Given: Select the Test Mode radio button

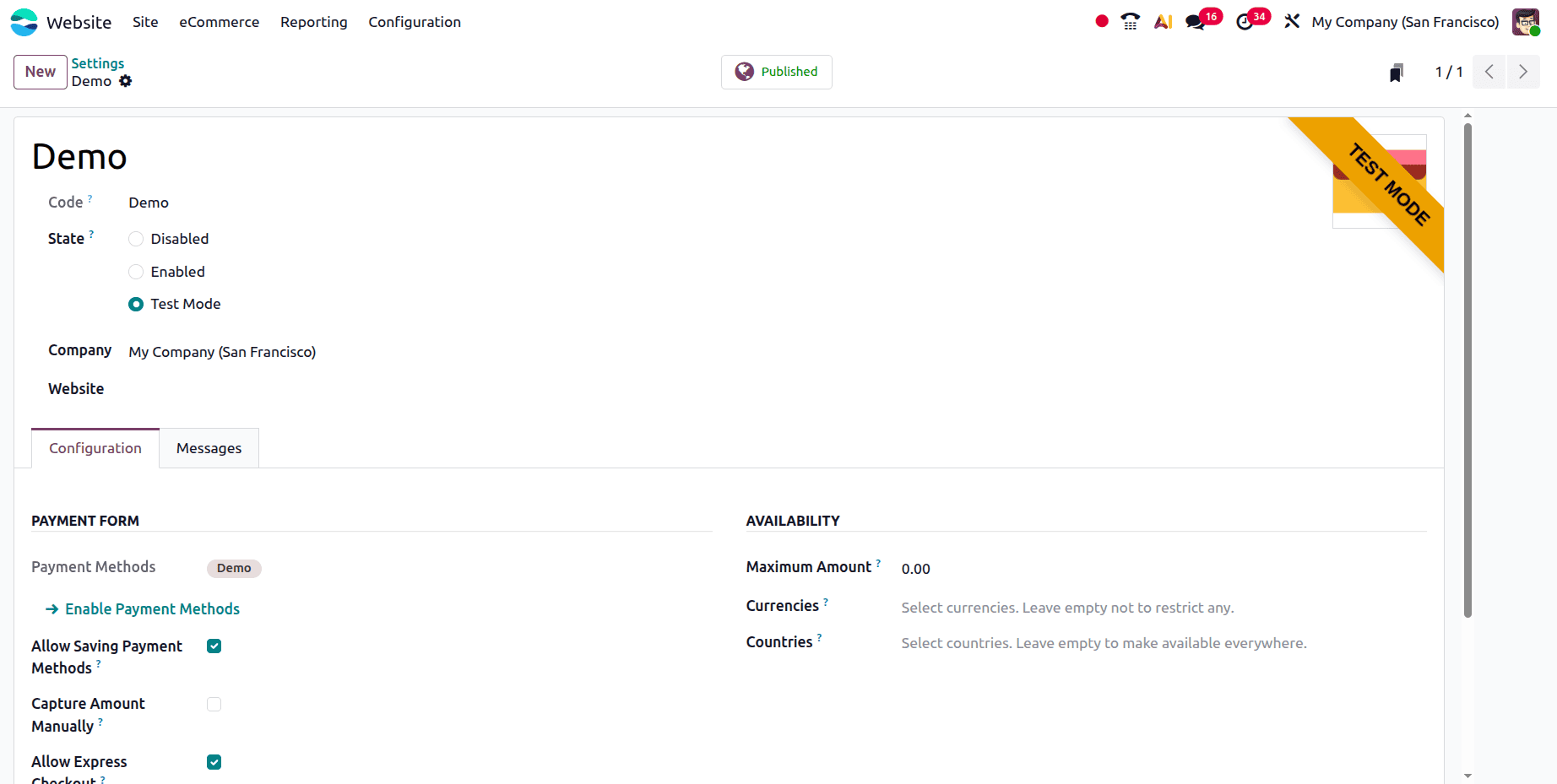Looking at the screenshot, I should click(x=136, y=305).
